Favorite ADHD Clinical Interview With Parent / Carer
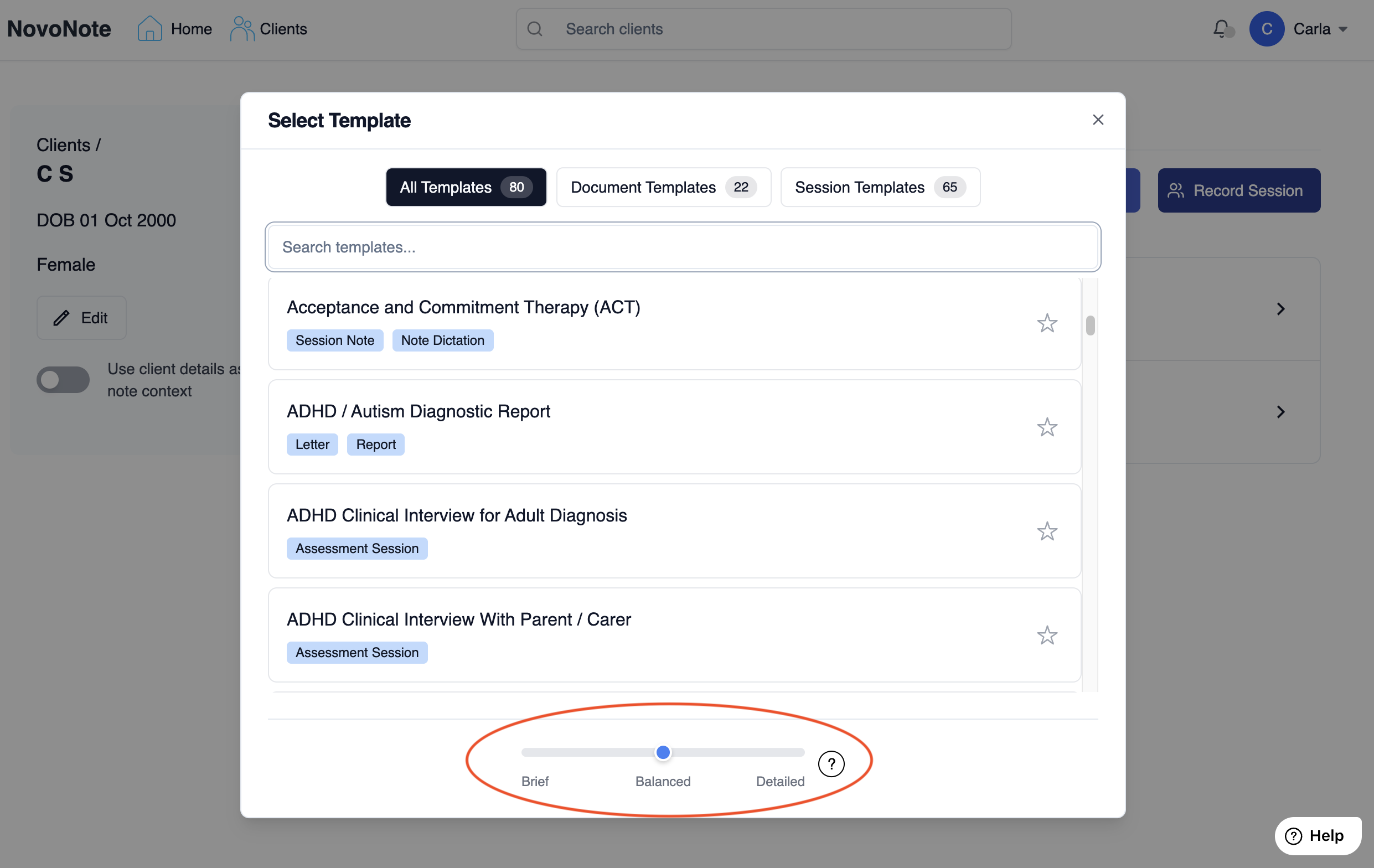The image size is (1374, 868). pos(1046,634)
